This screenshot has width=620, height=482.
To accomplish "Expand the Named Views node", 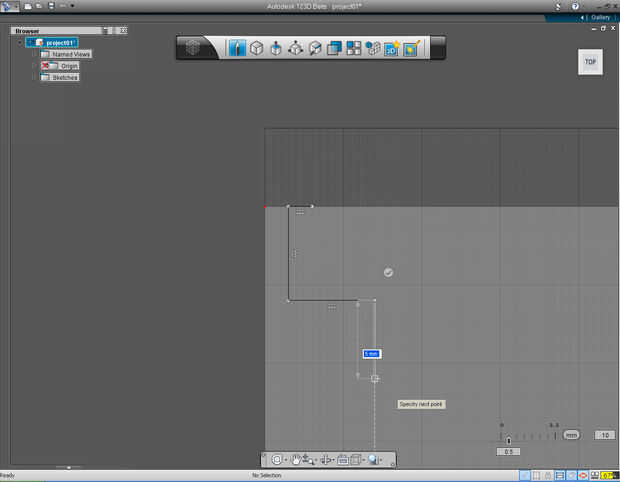I will (x=34, y=54).
